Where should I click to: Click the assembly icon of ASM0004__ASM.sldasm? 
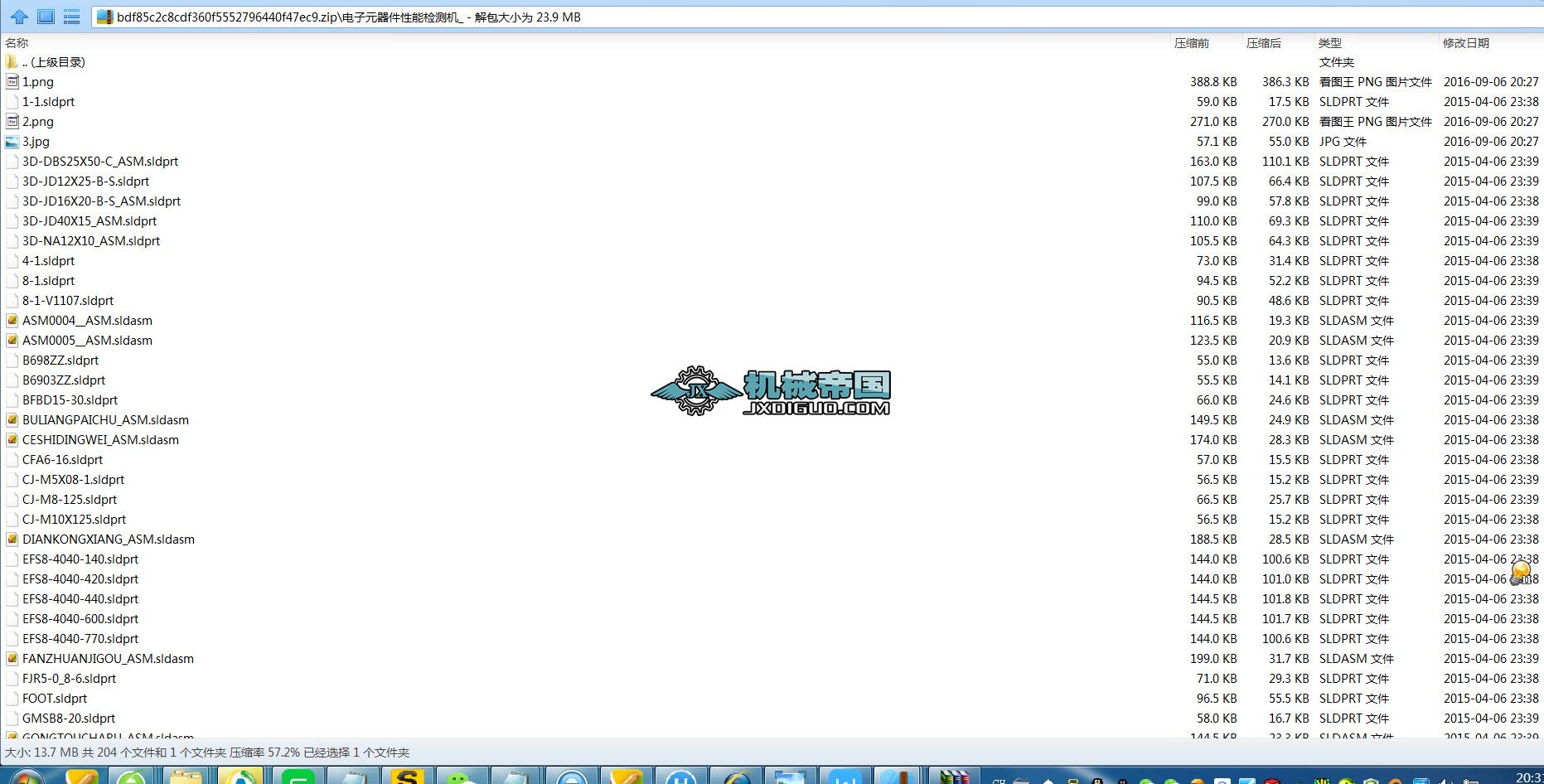pyautogui.click(x=12, y=321)
